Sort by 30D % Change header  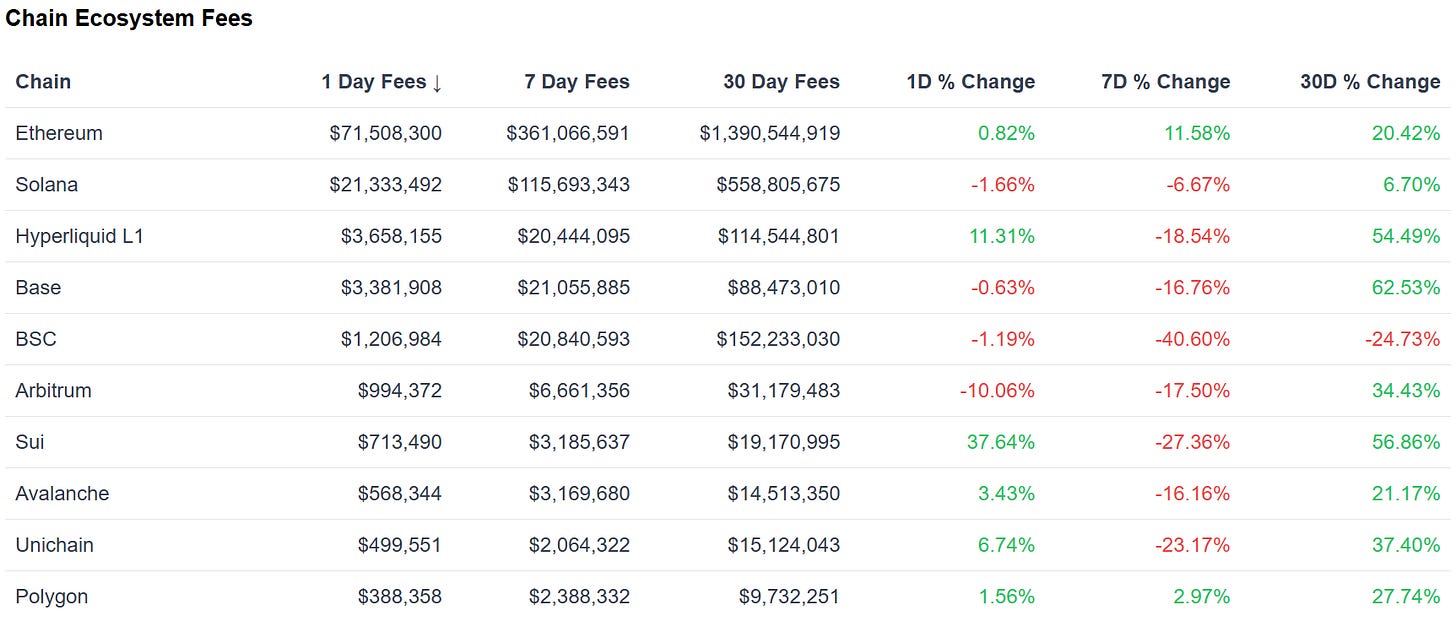[1370, 82]
